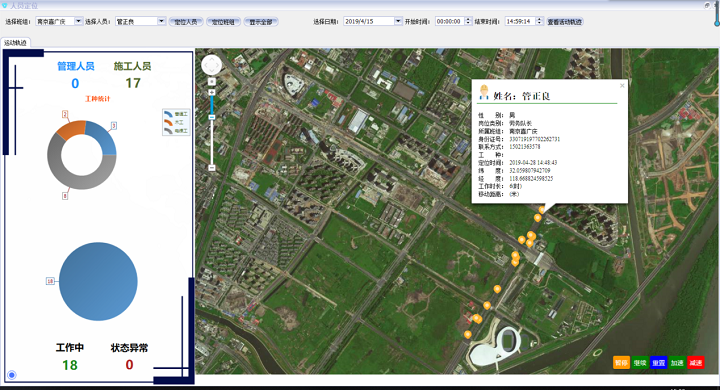Click the map zoom slider handle

pyautogui.click(x=212, y=117)
